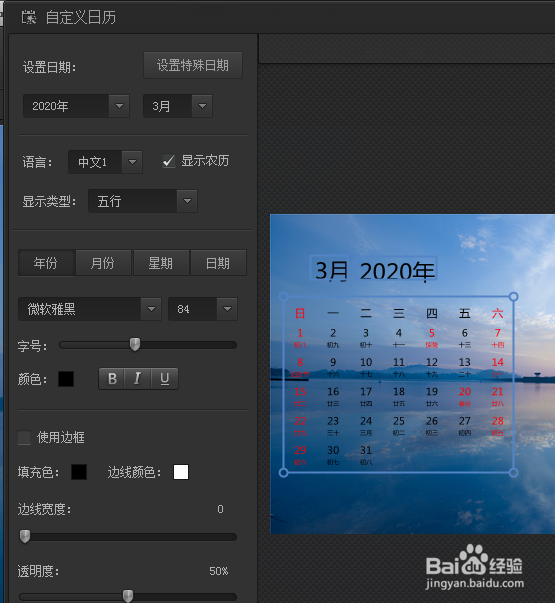Open the white 边线颜色 swatch
This screenshot has height=603, width=555.
point(181,472)
